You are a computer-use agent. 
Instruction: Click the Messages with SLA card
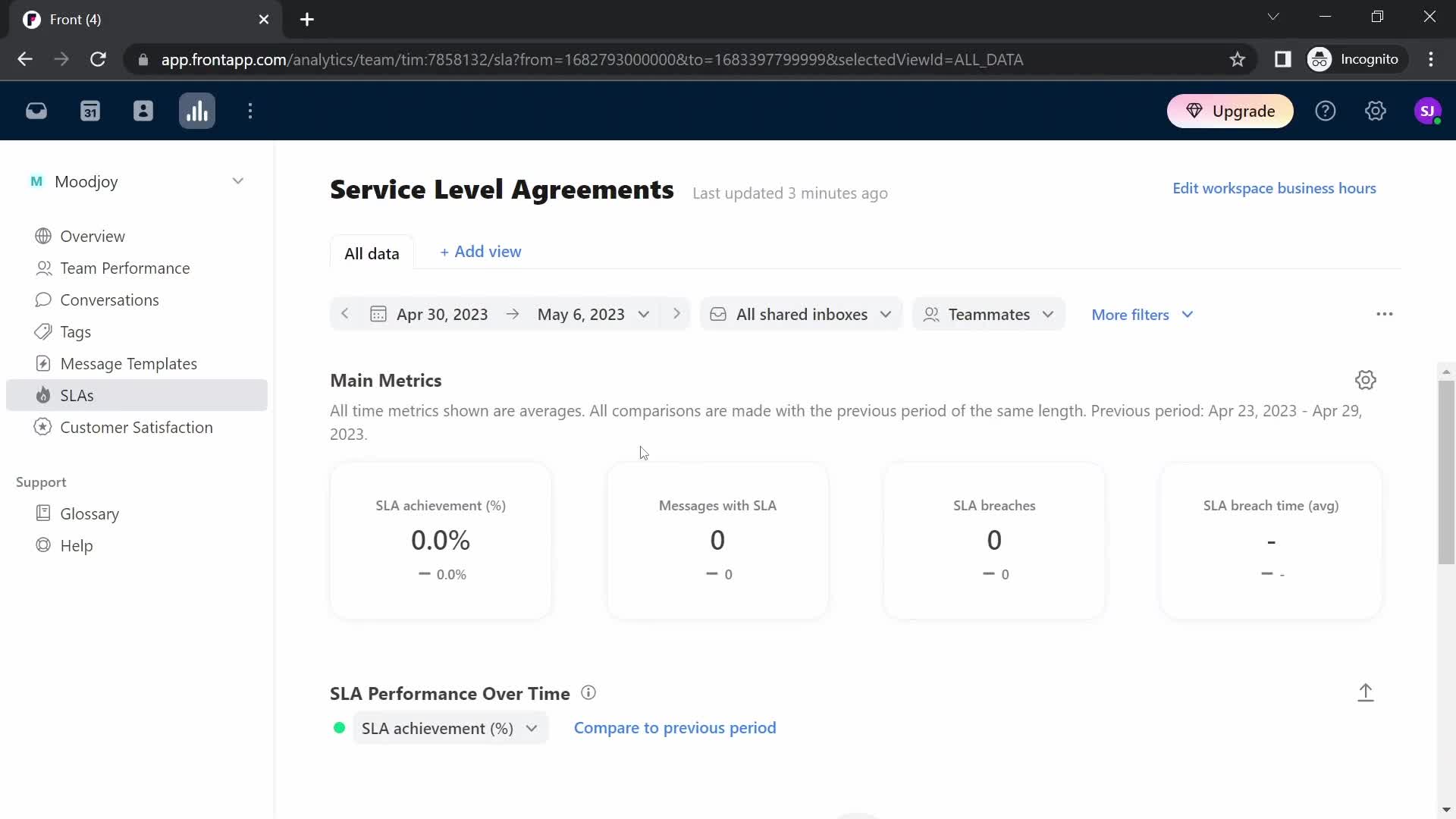(717, 541)
